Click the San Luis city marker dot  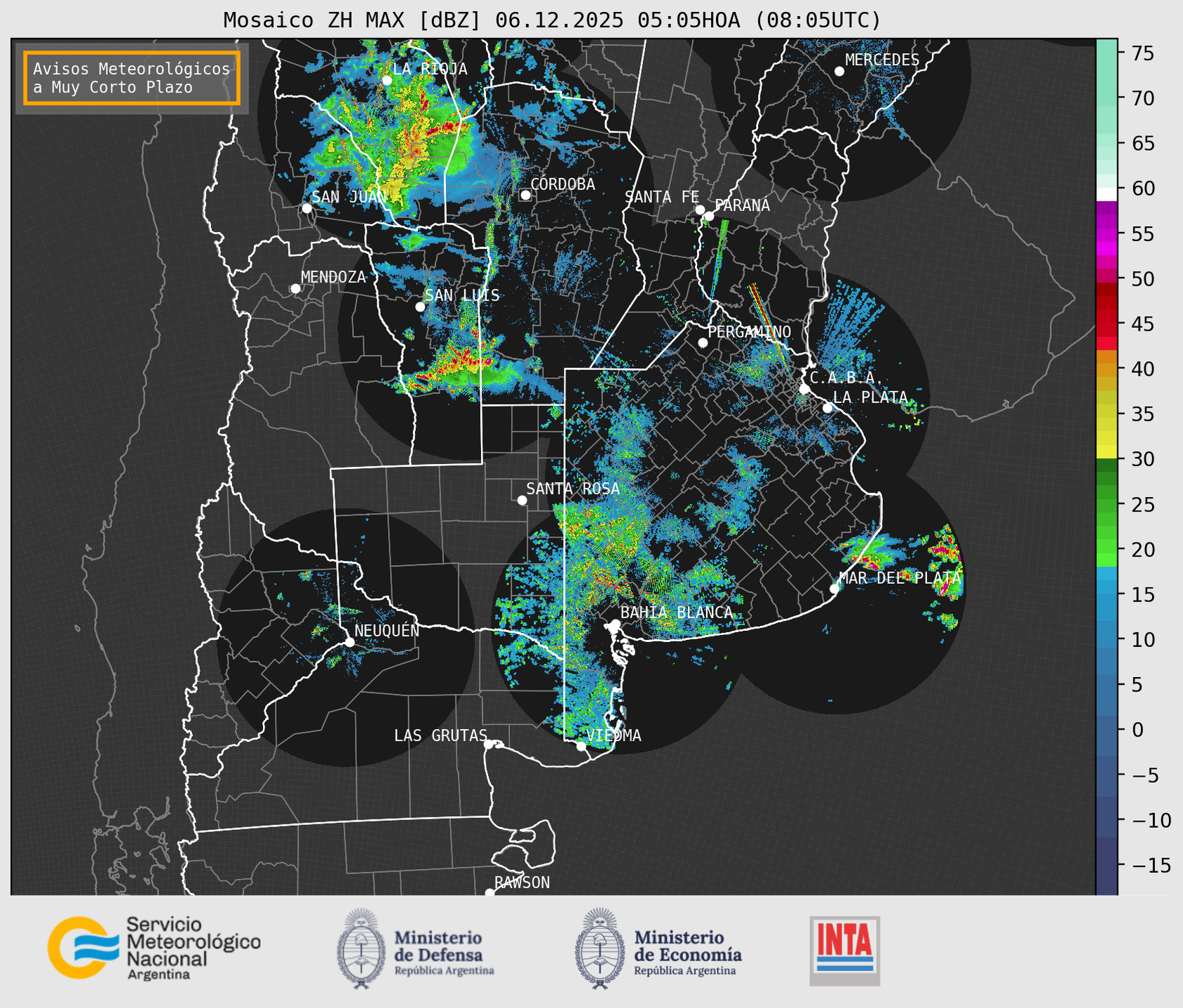[x=420, y=307]
